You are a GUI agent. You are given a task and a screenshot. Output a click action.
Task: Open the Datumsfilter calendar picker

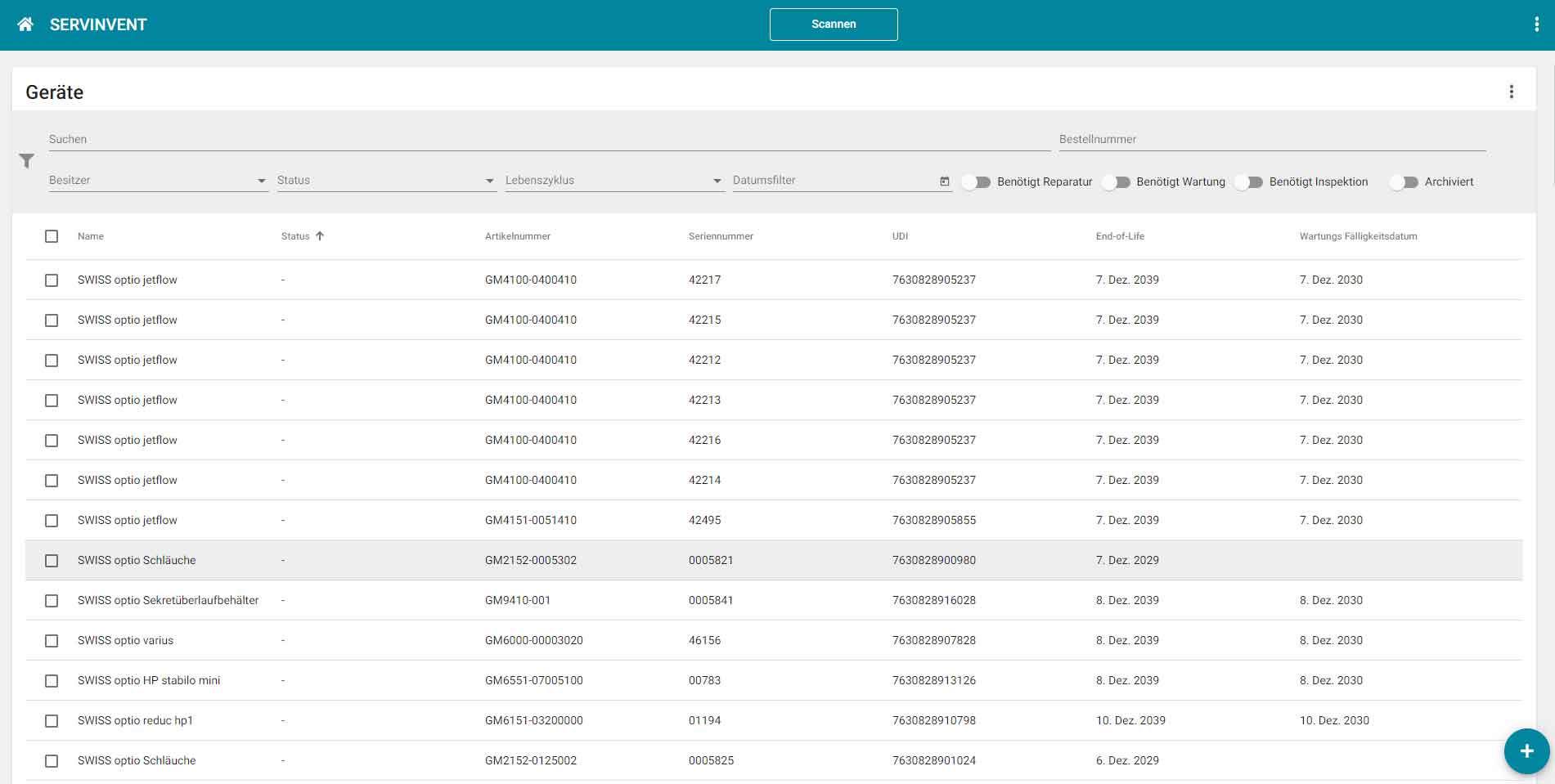pyautogui.click(x=945, y=181)
